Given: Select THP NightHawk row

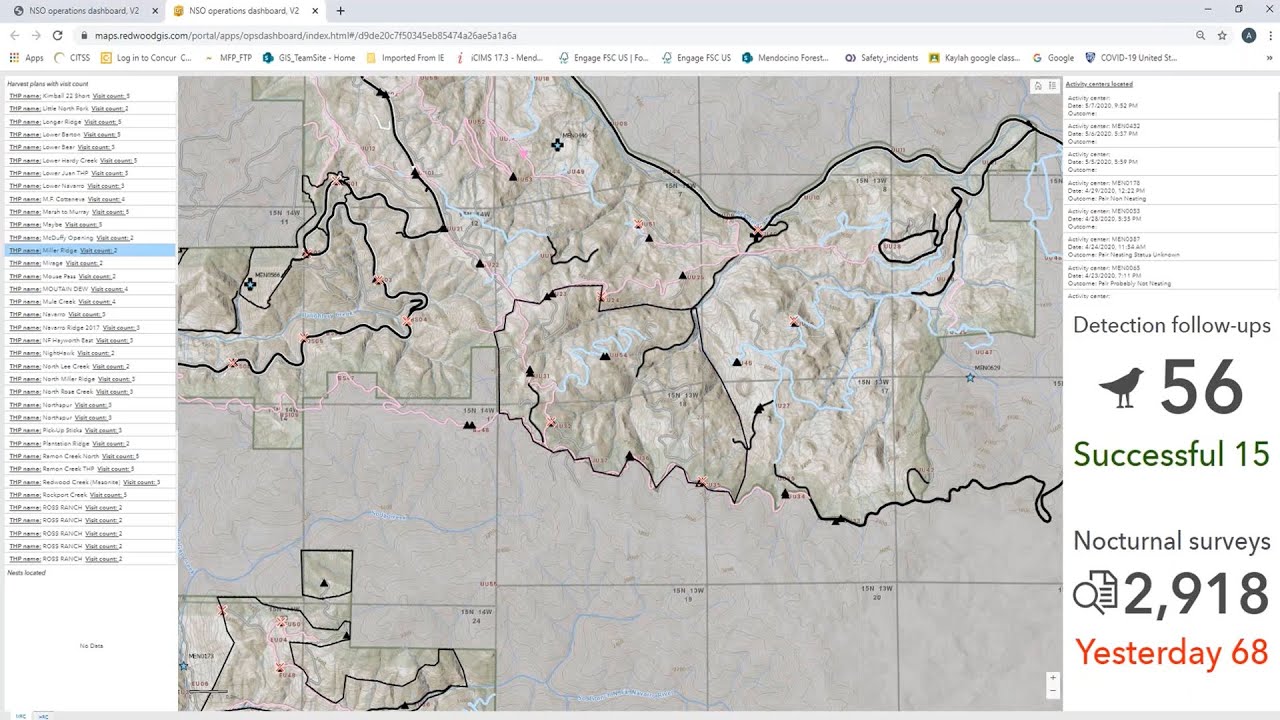Looking at the screenshot, I should tap(89, 353).
